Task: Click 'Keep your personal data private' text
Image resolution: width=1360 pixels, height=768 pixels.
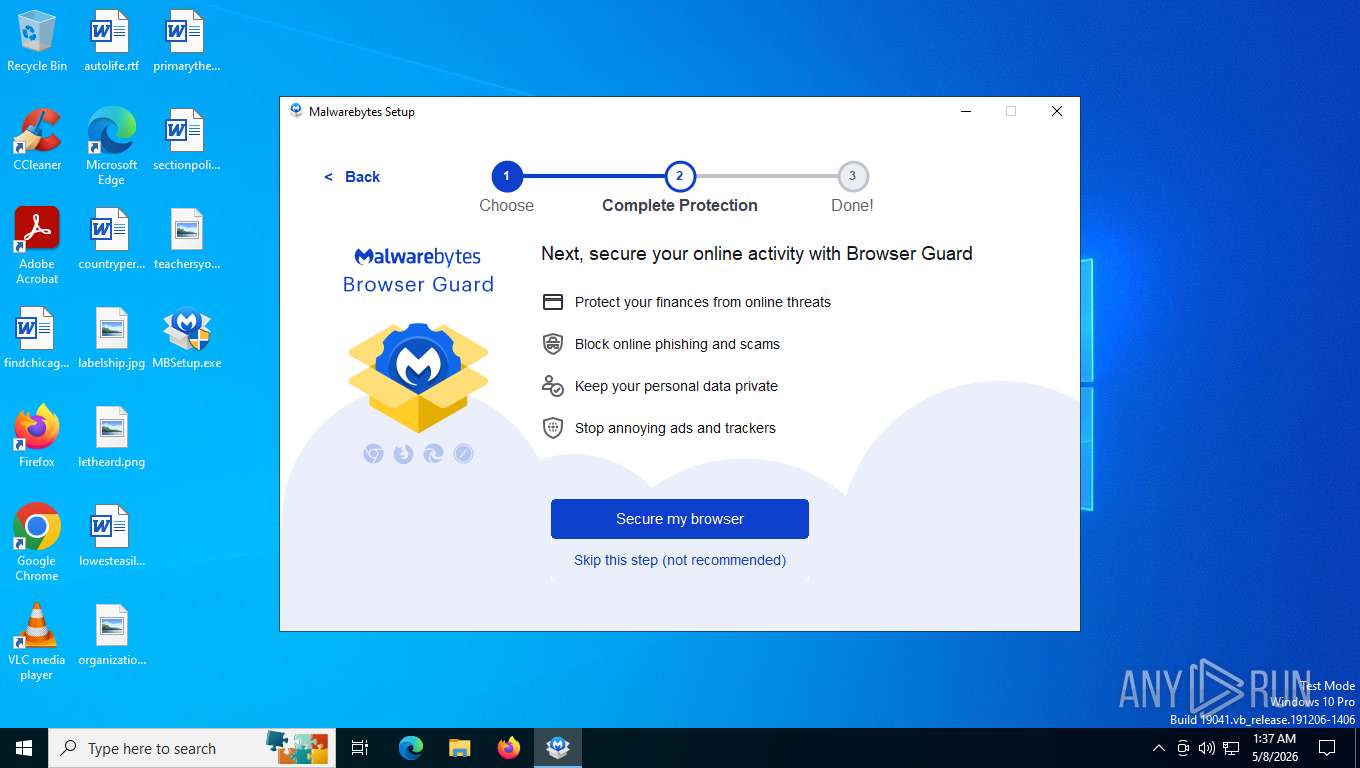Action: (x=676, y=386)
